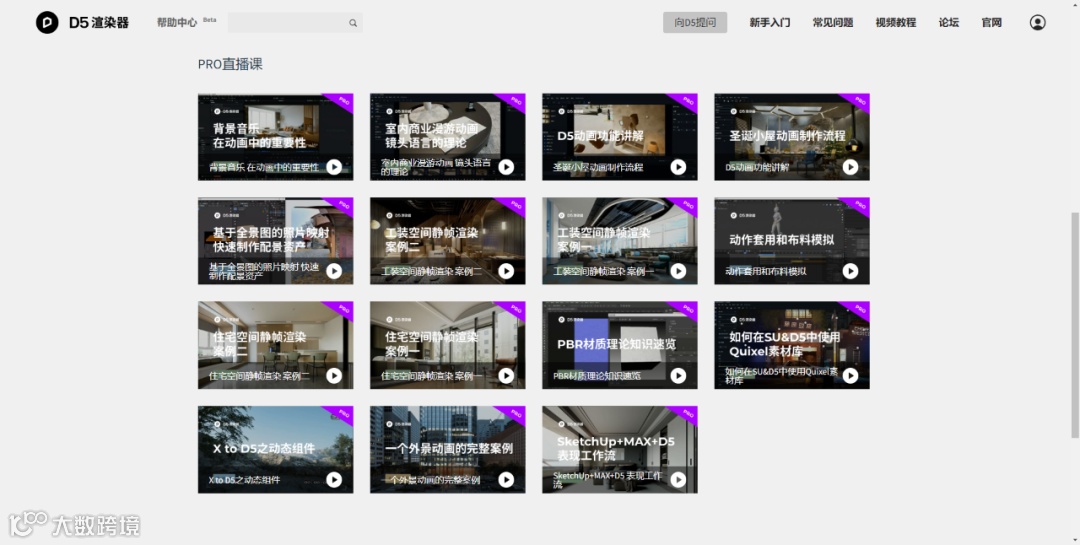The image size is (1080, 545).
Task: Open the 一个外景动画的完整案例 thumbnail
Action: (x=448, y=449)
